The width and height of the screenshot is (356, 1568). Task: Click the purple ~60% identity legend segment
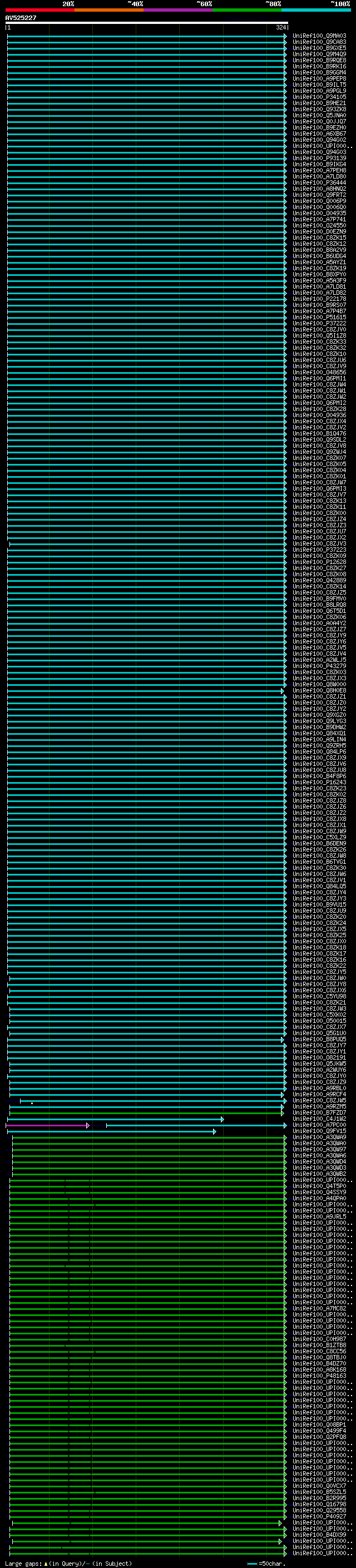point(177,10)
